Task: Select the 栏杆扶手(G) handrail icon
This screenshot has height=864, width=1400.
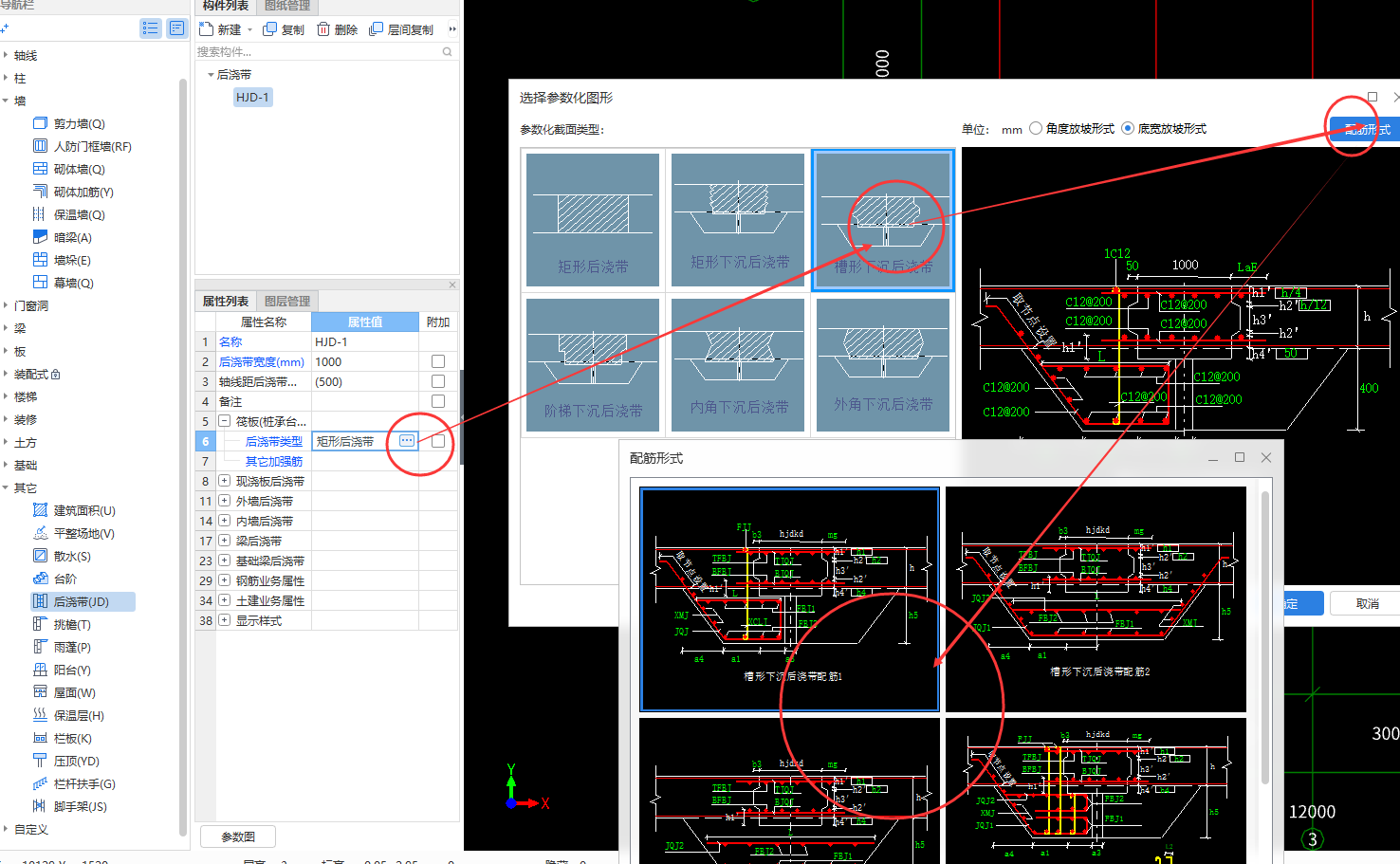Action: pyautogui.click(x=40, y=783)
